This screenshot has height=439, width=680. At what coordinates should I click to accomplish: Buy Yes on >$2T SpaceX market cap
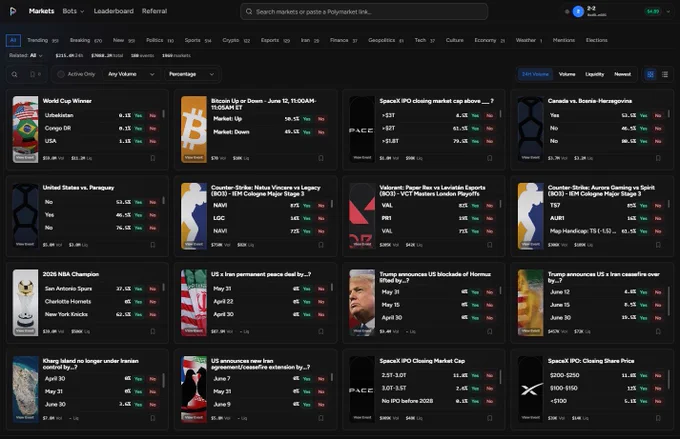click(475, 128)
